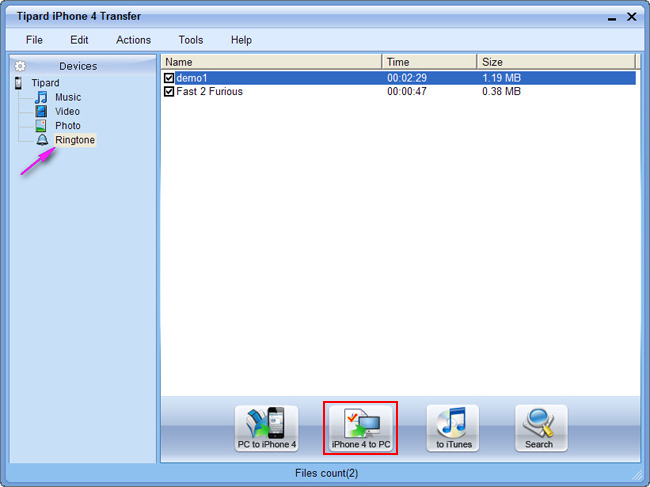Viewport: 650px width, 487px height.
Task: Click the 00:00:47 time cell
Action: pos(407,91)
